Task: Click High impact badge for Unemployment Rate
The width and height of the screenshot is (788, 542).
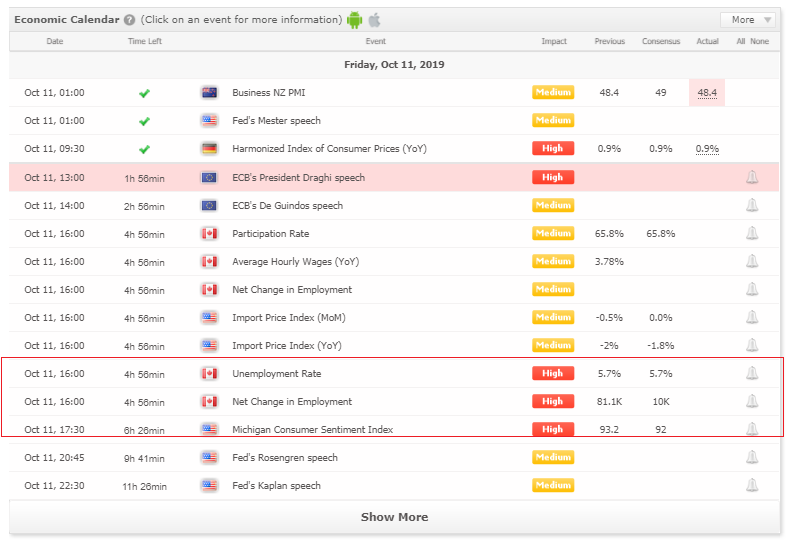Action: point(553,374)
